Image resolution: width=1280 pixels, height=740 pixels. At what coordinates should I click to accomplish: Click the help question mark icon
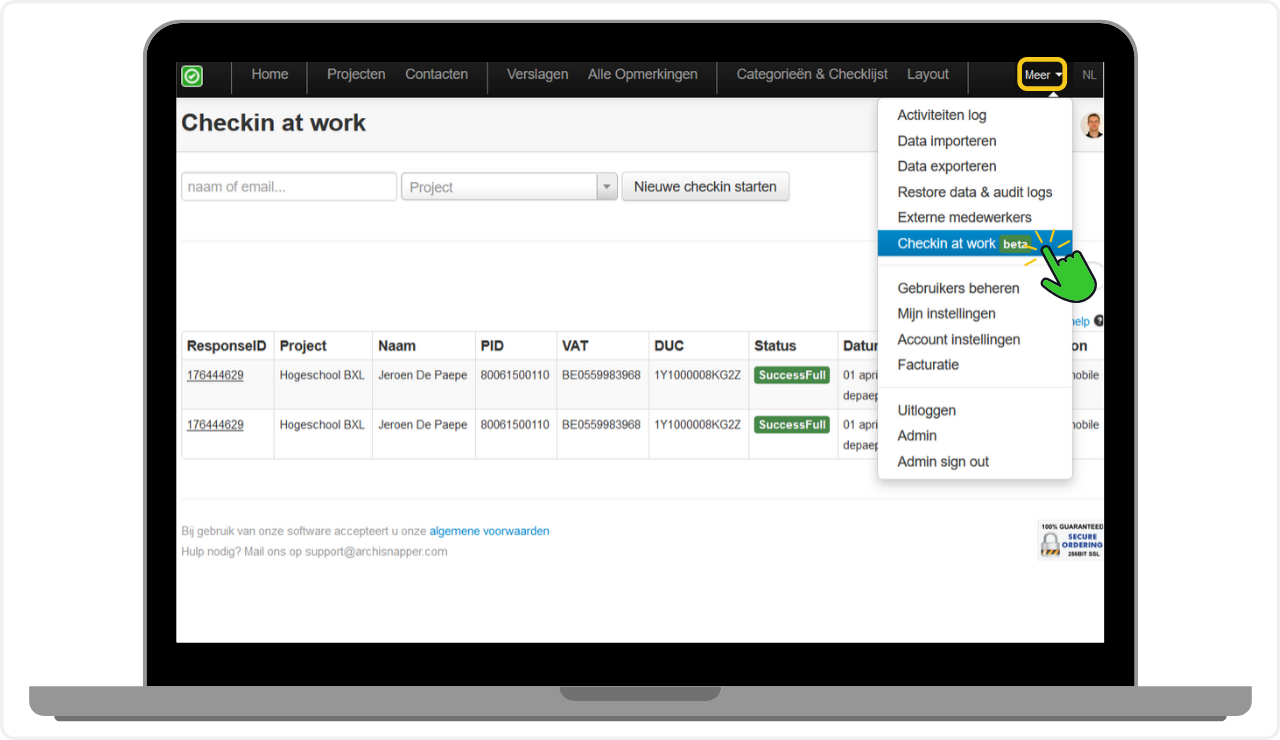(1099, 321)
